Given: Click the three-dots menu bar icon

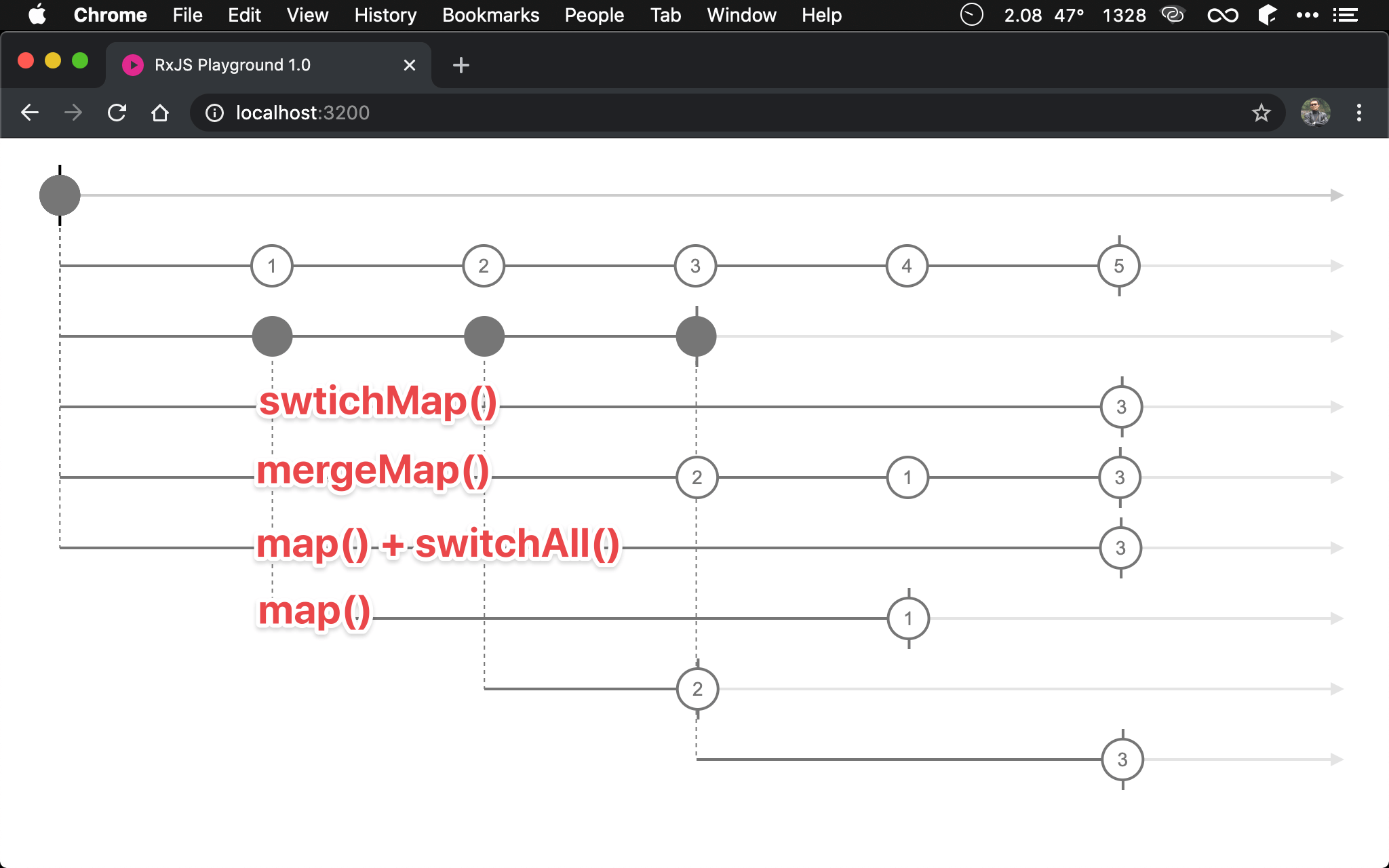Looking at the screenshot, I should pyautogui.click(x=1307, y=15).
